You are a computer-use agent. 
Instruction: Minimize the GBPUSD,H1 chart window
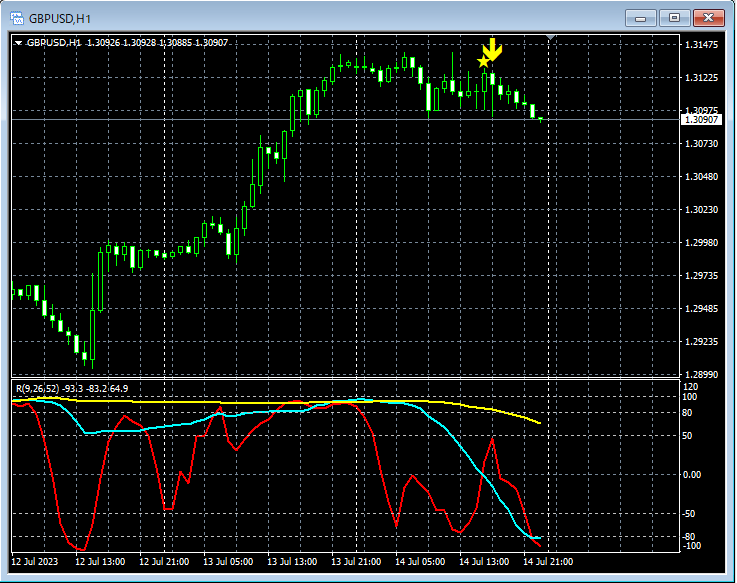(x=640, y=18)
